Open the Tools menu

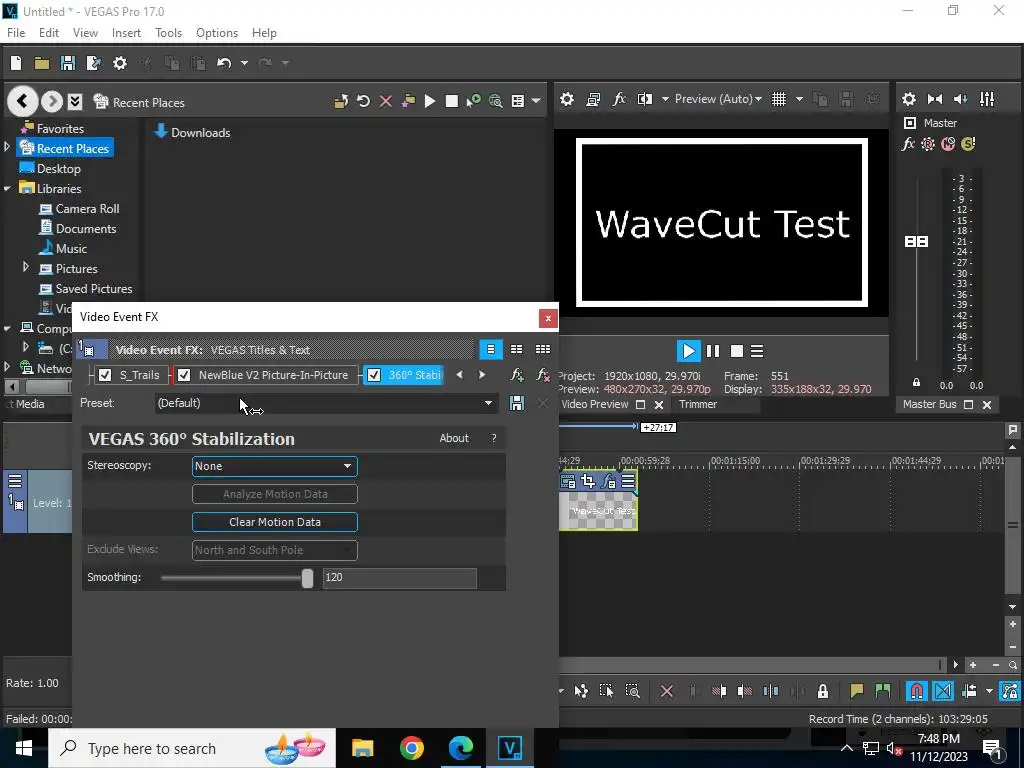coord(168,33)
